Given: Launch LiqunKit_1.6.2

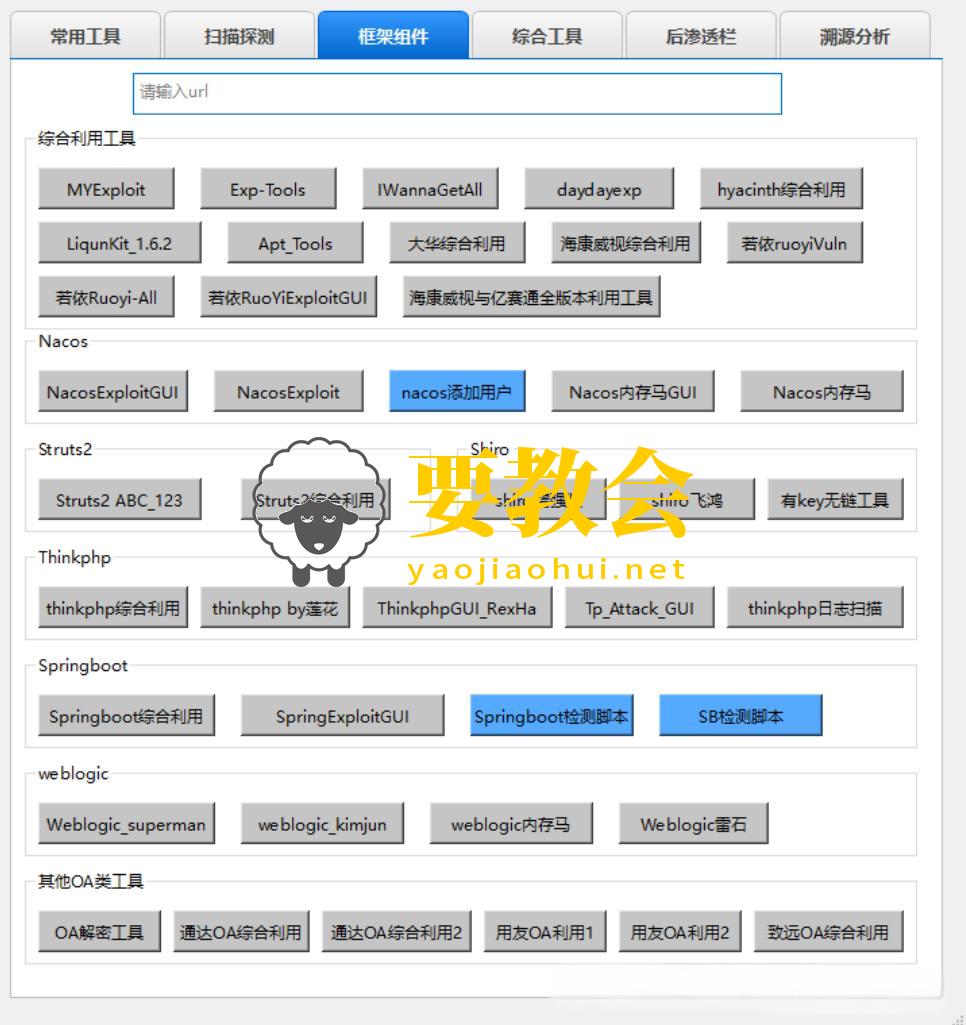Looking at the screenshot, I should click(120, 243).
